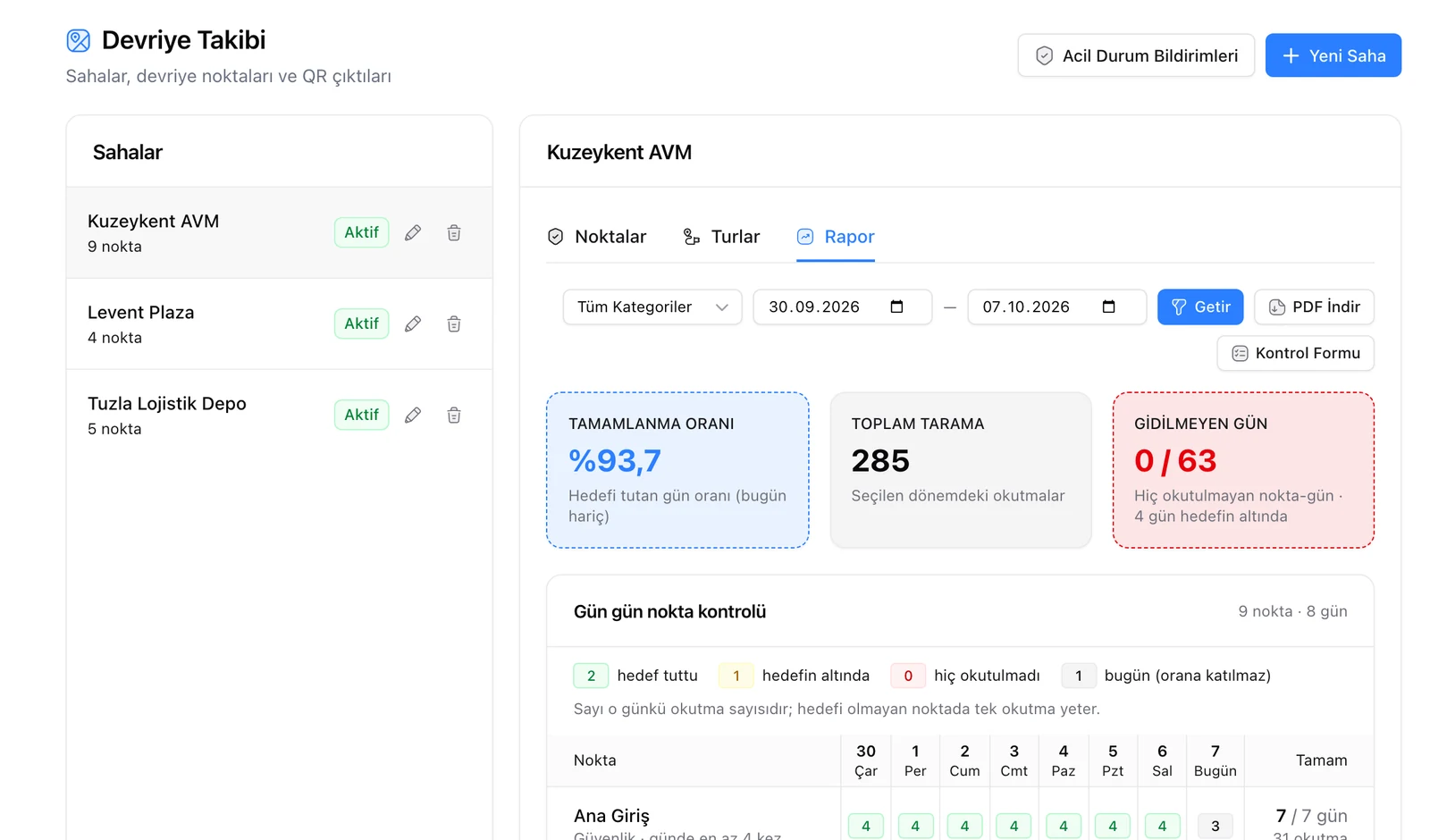
Task: Click the 07.10.2026 end date field
Action: (1056, 307)
